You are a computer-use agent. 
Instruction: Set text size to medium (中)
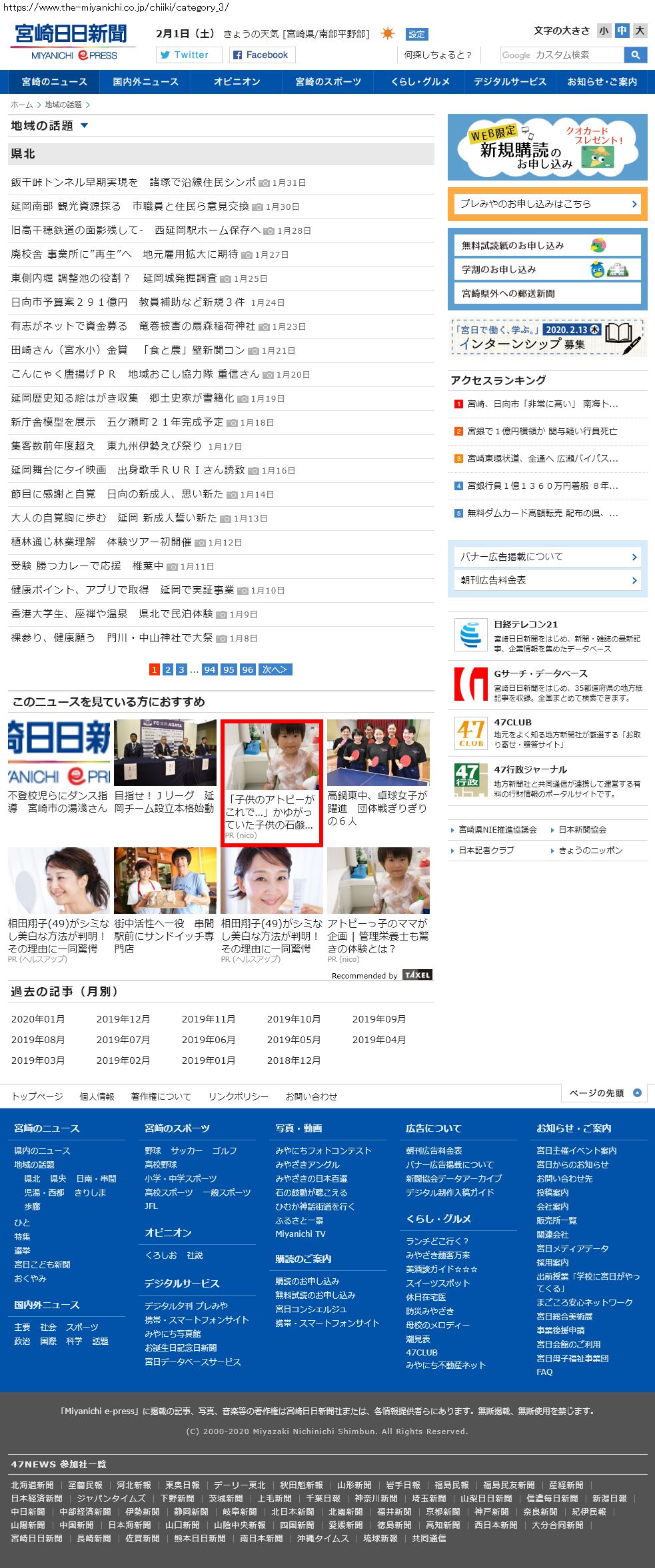pos(622,31)
